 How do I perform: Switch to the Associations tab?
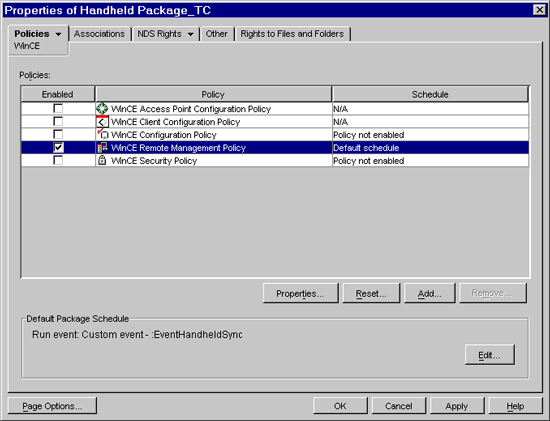[99, 34]
